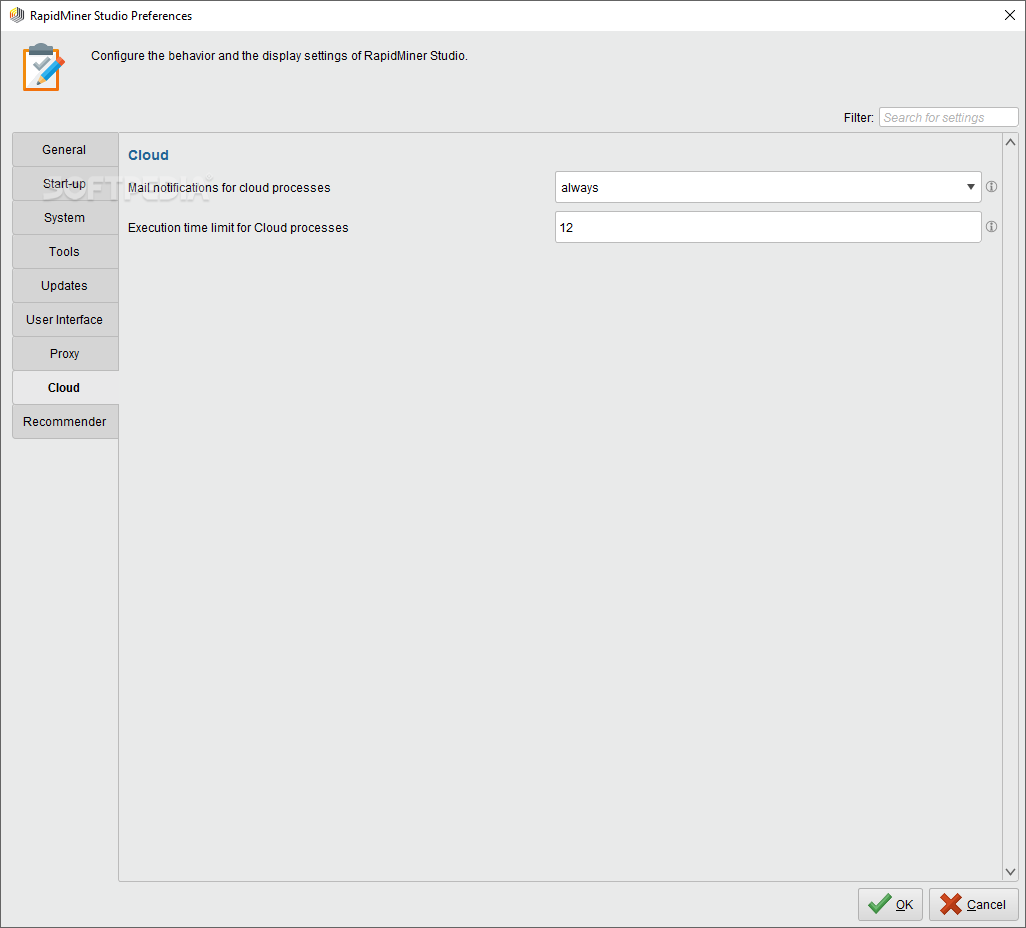Click the scrollbar up arrow
Image resolution: width=1026 pixels, height=928 pixels.
[x=1010, y=142]
